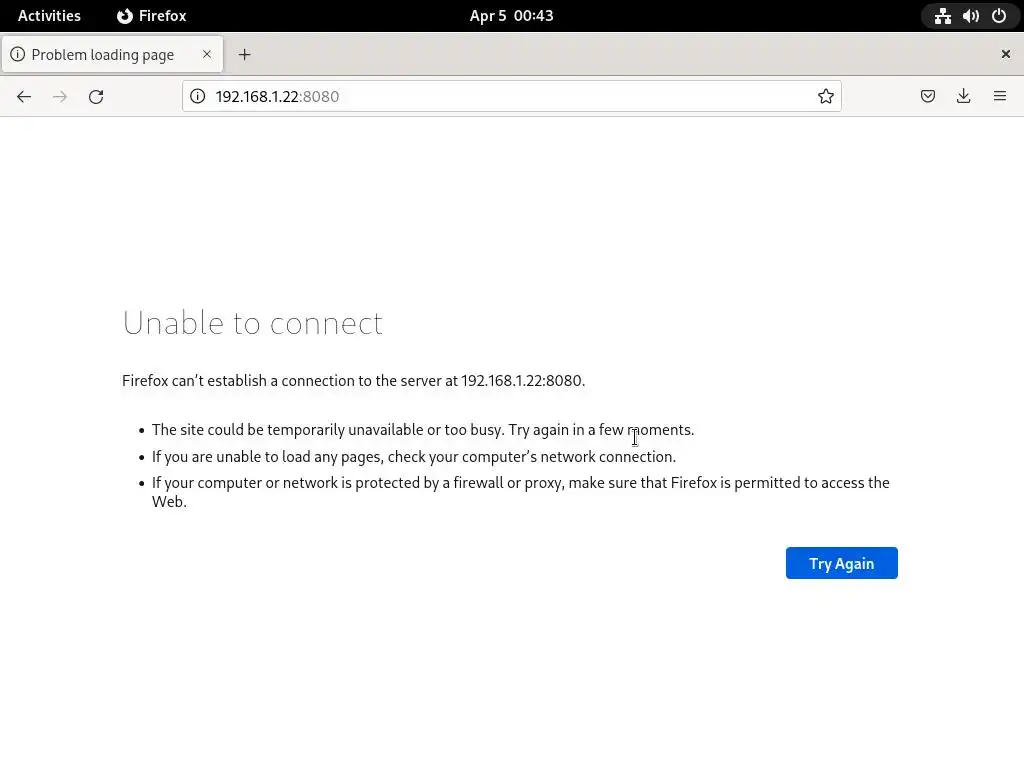Open the power system menu
The height and width of the screenshot is (768, 1024).
click(x=999, y=16)
